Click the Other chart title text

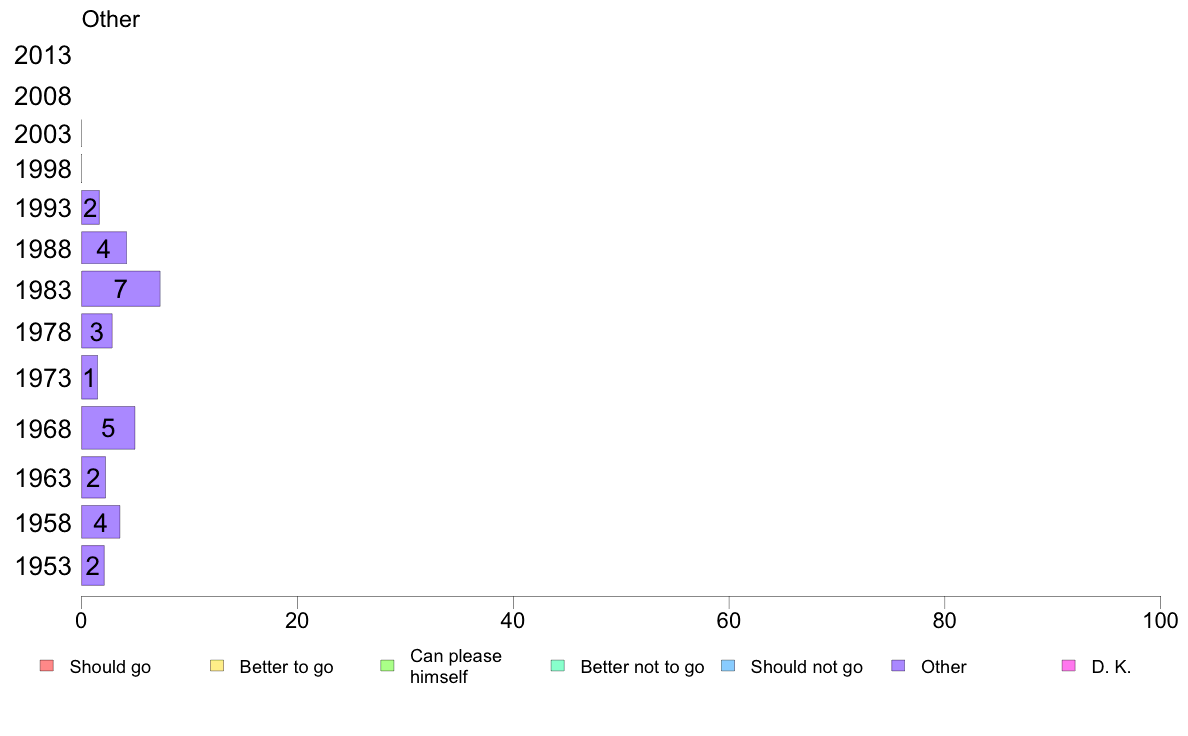111,19
